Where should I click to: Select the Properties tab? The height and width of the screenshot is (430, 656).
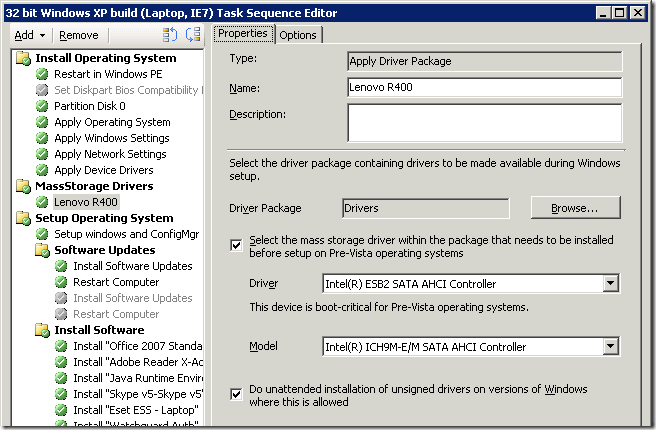click(x=243, y=34)
